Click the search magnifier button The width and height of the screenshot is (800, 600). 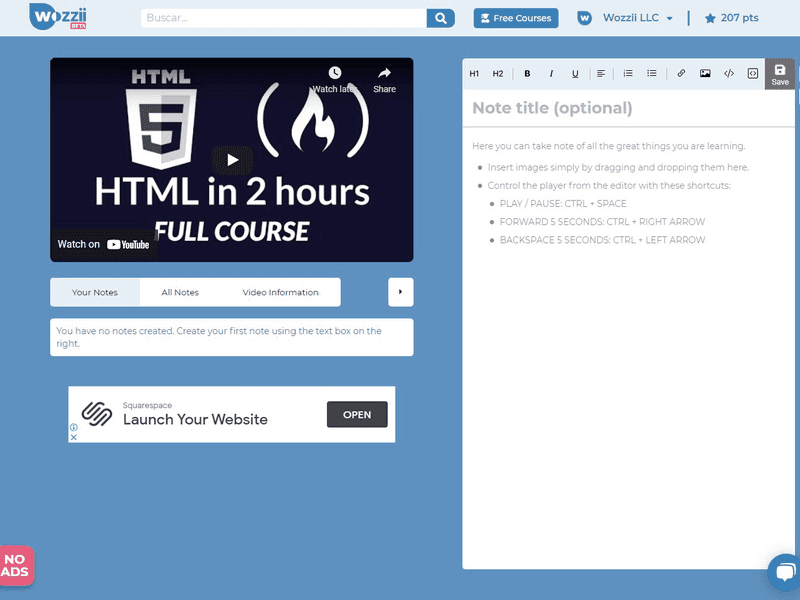point(440,18)
